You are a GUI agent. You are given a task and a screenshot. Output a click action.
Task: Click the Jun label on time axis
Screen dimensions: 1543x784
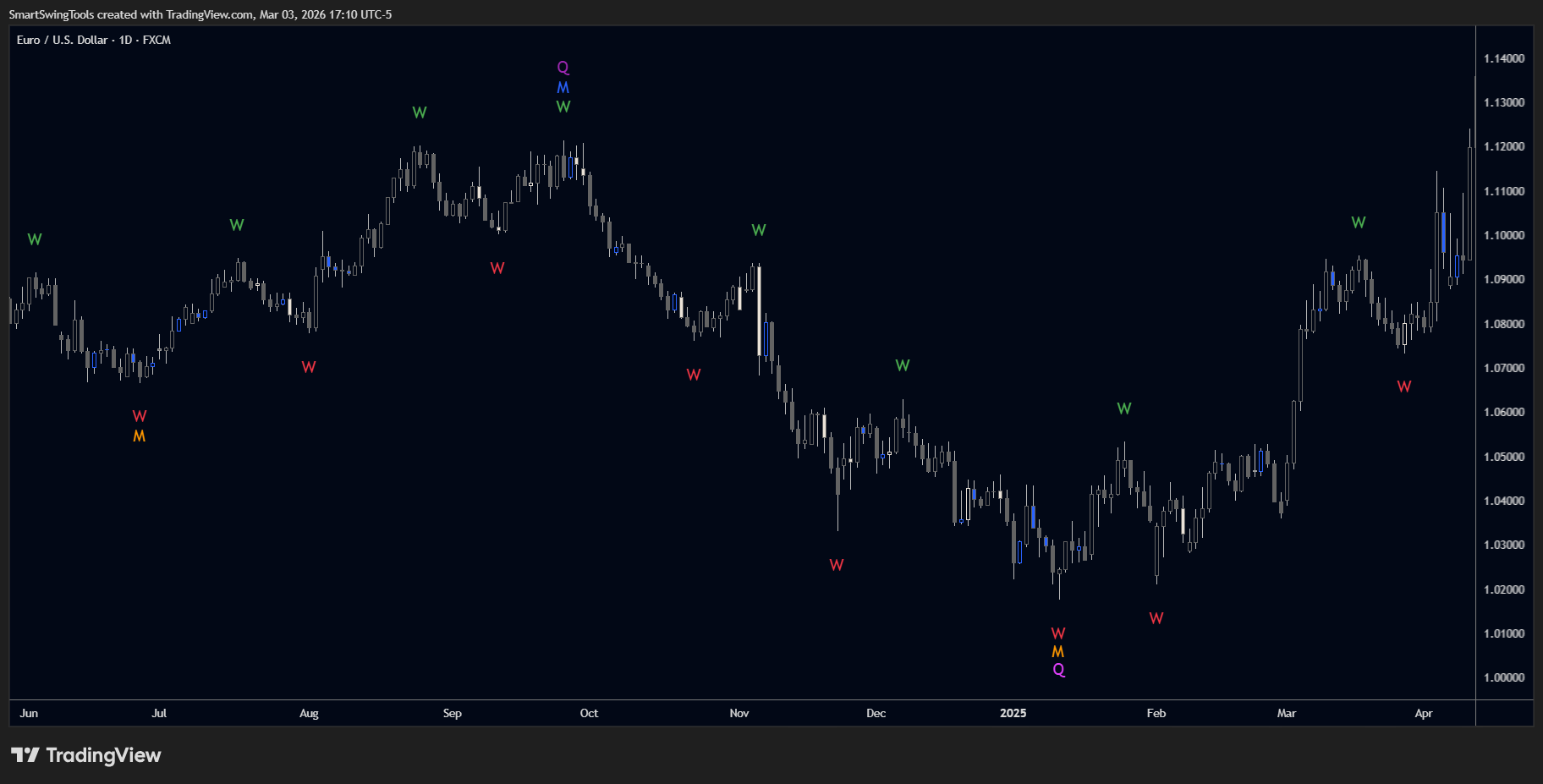pos(29,713)
